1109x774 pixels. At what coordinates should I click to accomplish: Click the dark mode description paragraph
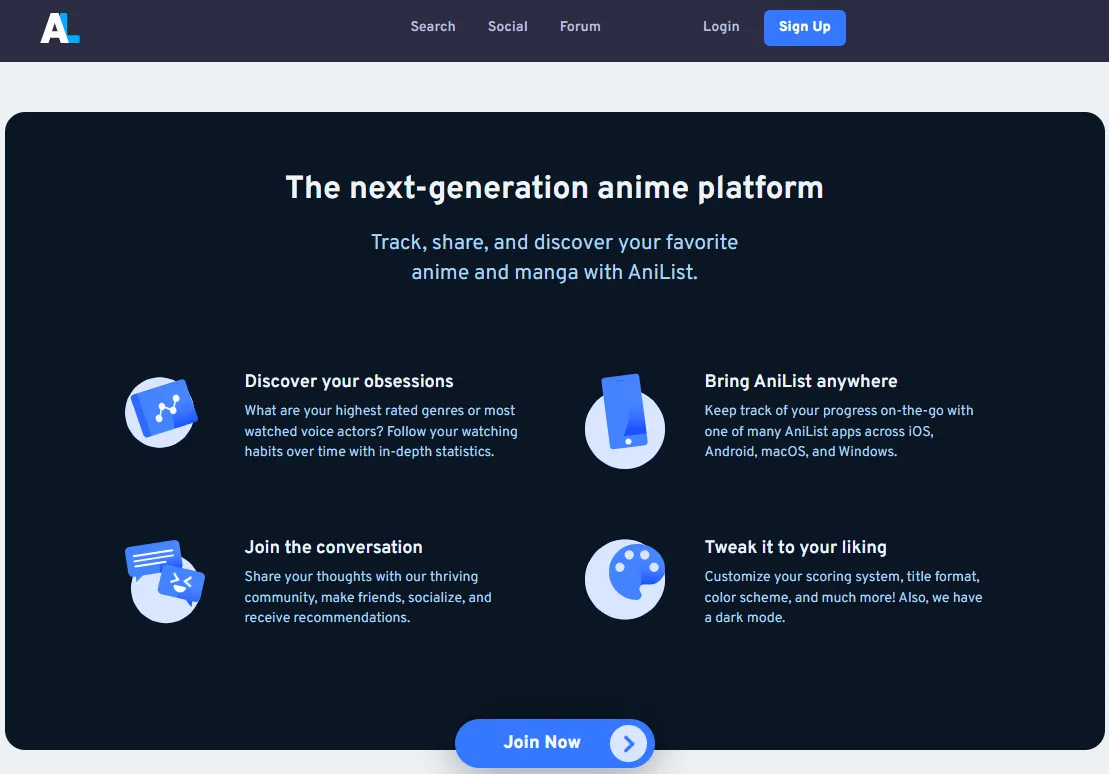click(x=843, y=597)
